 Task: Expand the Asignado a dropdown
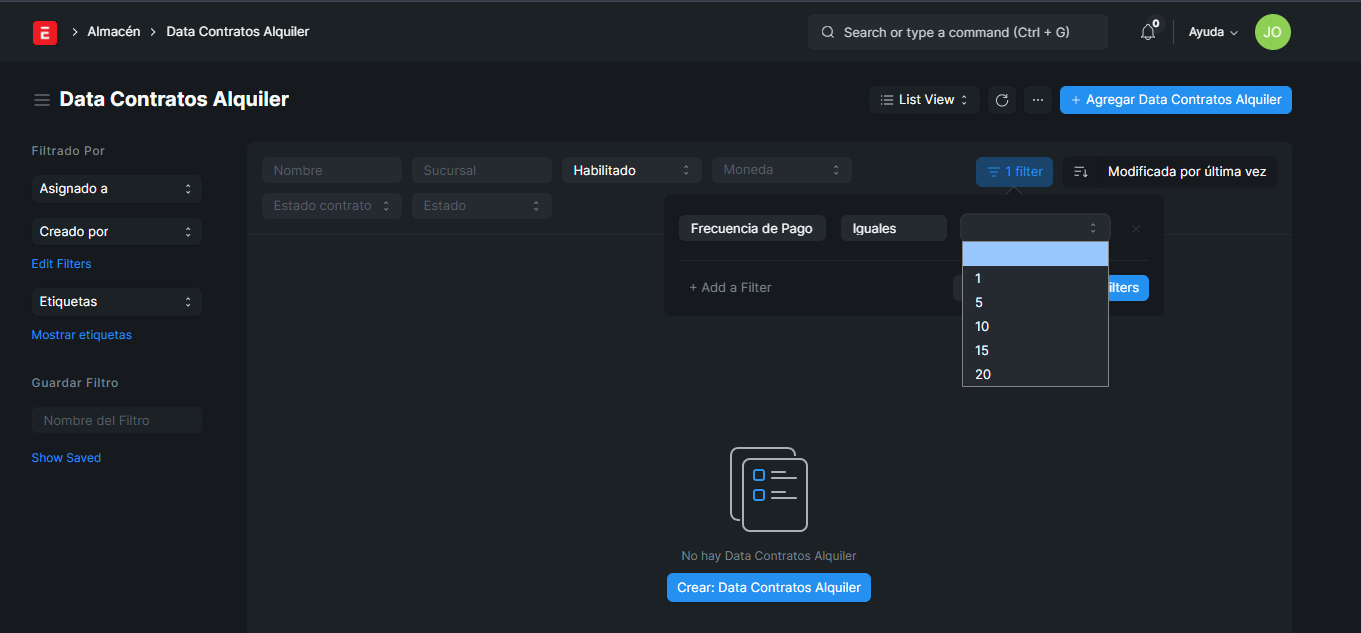click(x=116, y=189)
